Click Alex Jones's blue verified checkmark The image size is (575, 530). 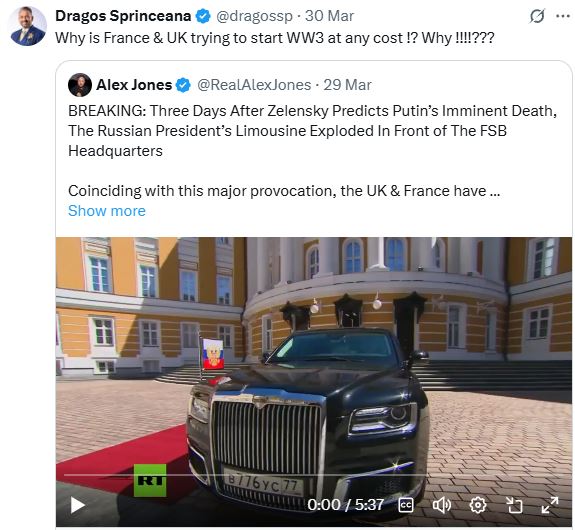(x=183, y=85)
